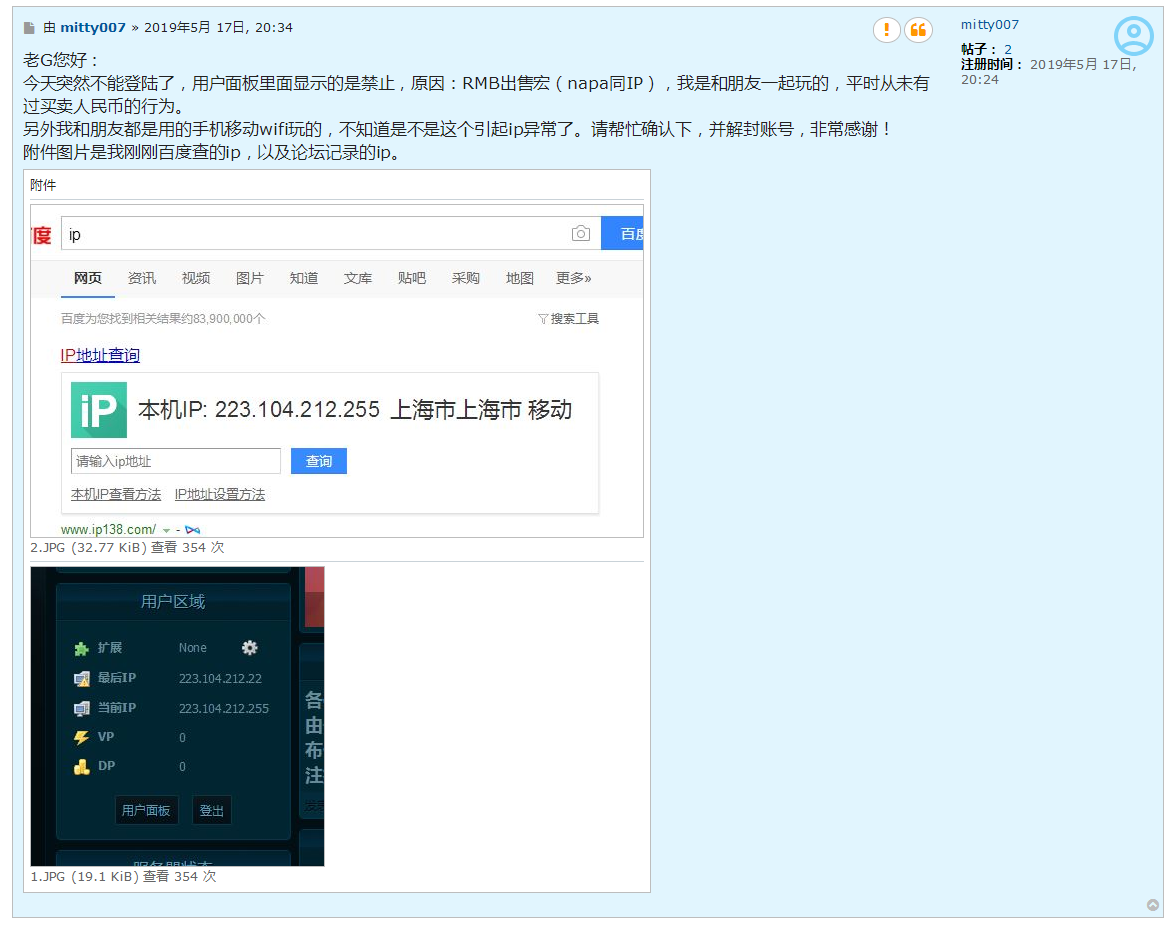
Task: Switch to the 网页 tab in Baidu
Action: pyautogui.click(x=87, y=278)
